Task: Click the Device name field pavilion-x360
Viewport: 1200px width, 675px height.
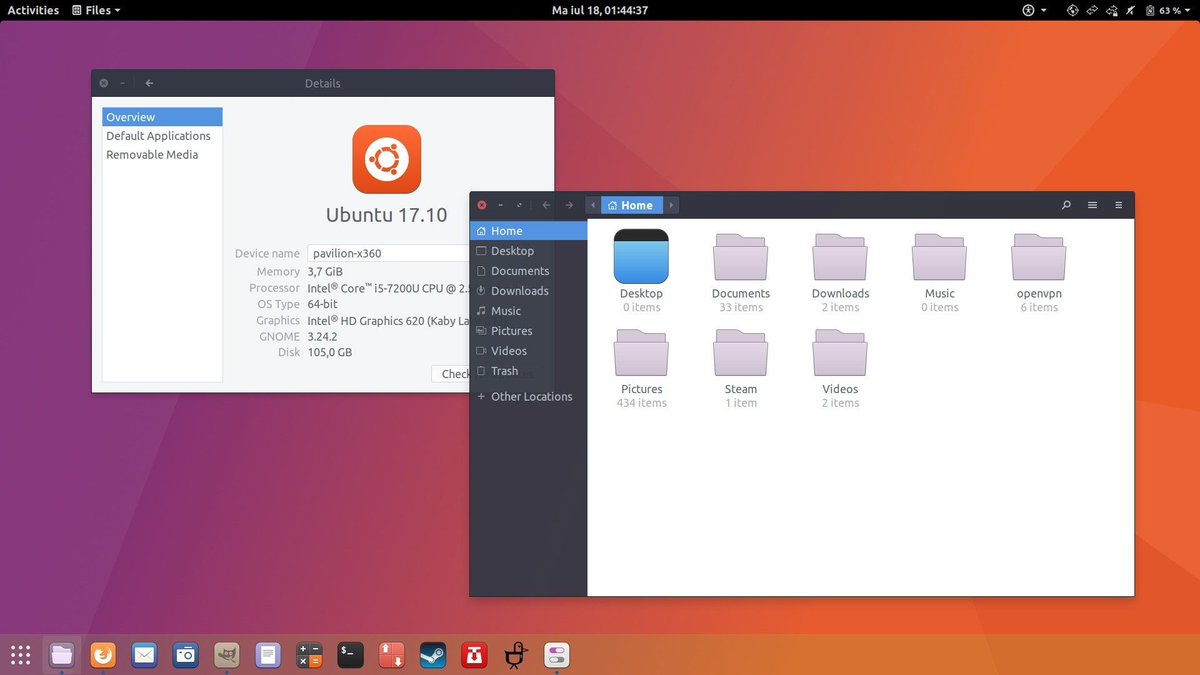Action: coord(388,254)
